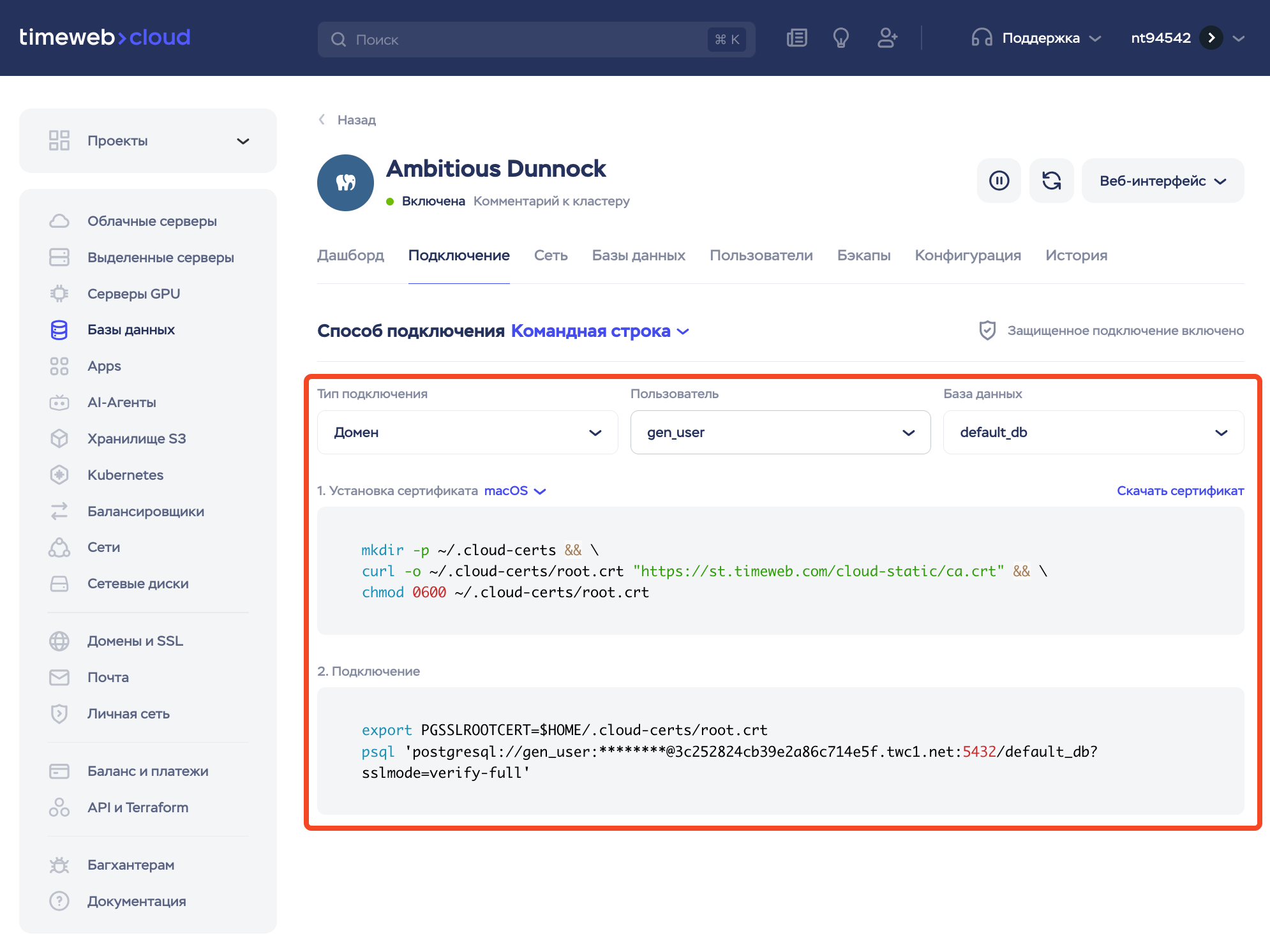The image size is (1270, 952).
Task: Go back via Назад link
Action: pyautogui.click(x=348, y=120)
